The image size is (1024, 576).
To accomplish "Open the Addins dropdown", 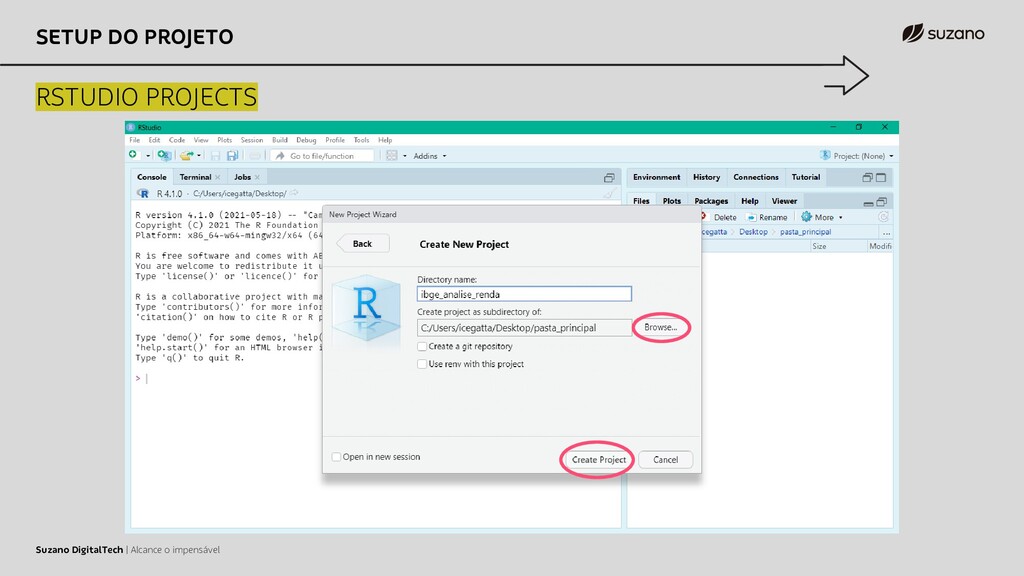I will (430, 156).
